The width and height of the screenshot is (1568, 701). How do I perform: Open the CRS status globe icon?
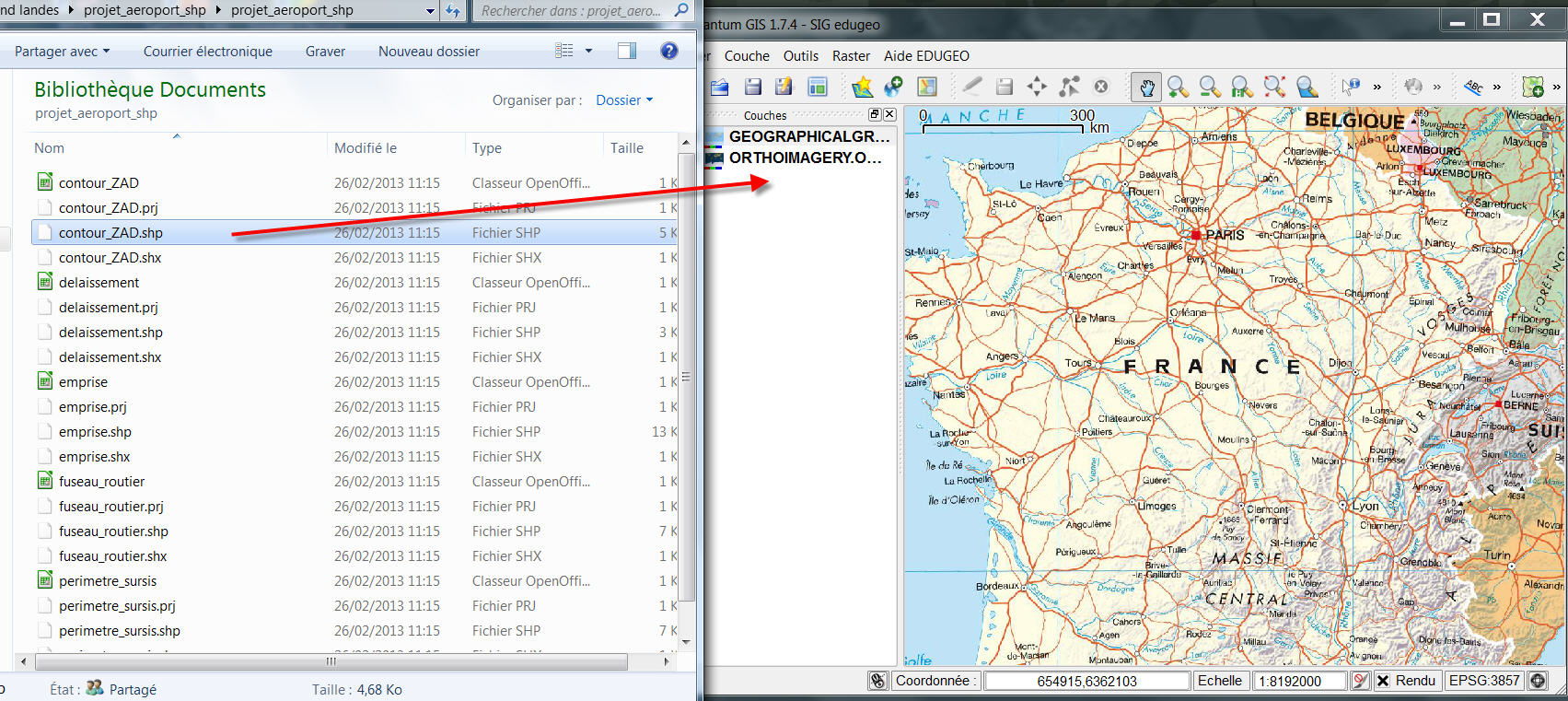pyautogui.click(x=1538, y=681)
